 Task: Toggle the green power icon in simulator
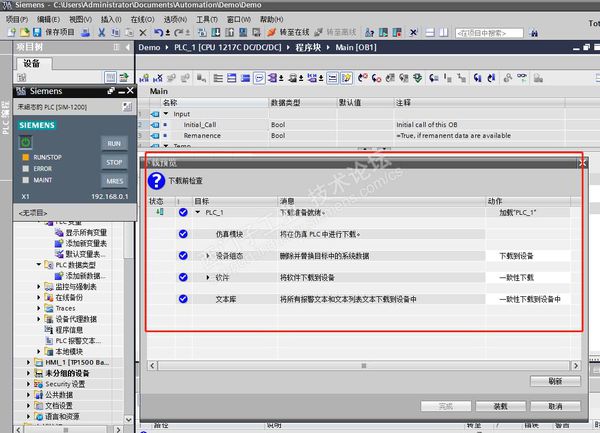26,143
